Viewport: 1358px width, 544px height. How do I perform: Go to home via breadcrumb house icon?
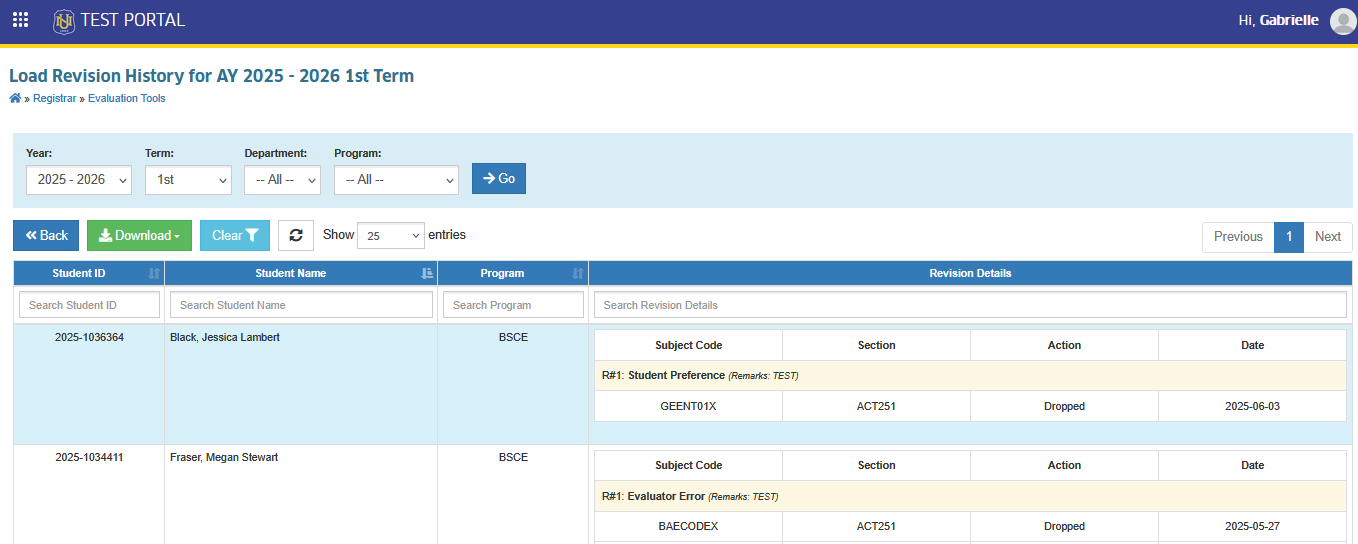pyautogui.click(x=15, y=98)
